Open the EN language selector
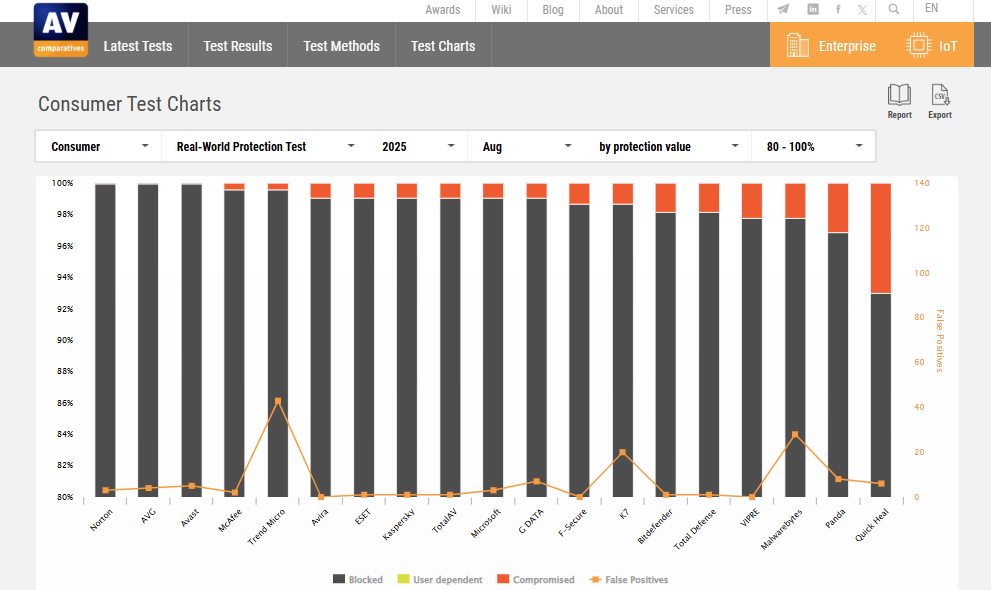This screenshot has width=991, height=590. click(932, 8)
